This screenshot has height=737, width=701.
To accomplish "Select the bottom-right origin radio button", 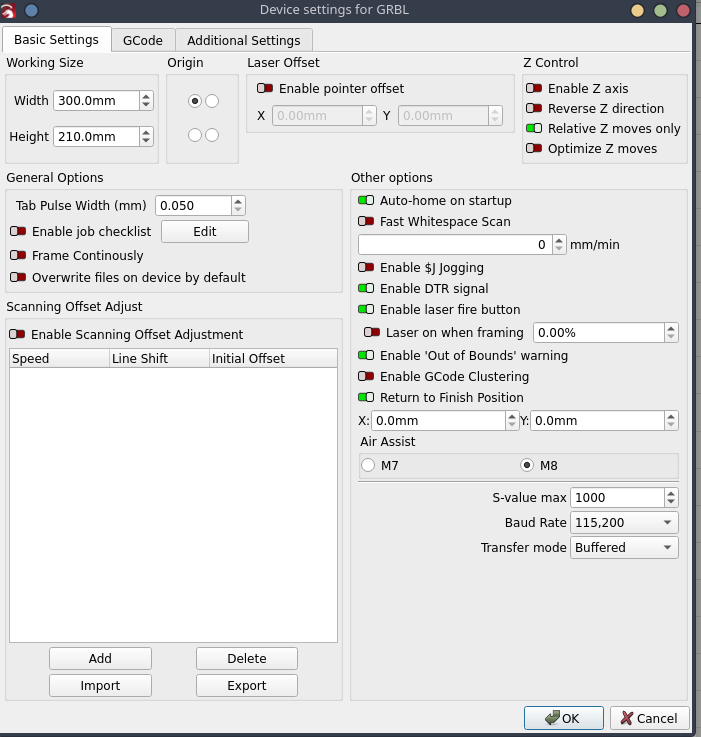I will point(212,135).
